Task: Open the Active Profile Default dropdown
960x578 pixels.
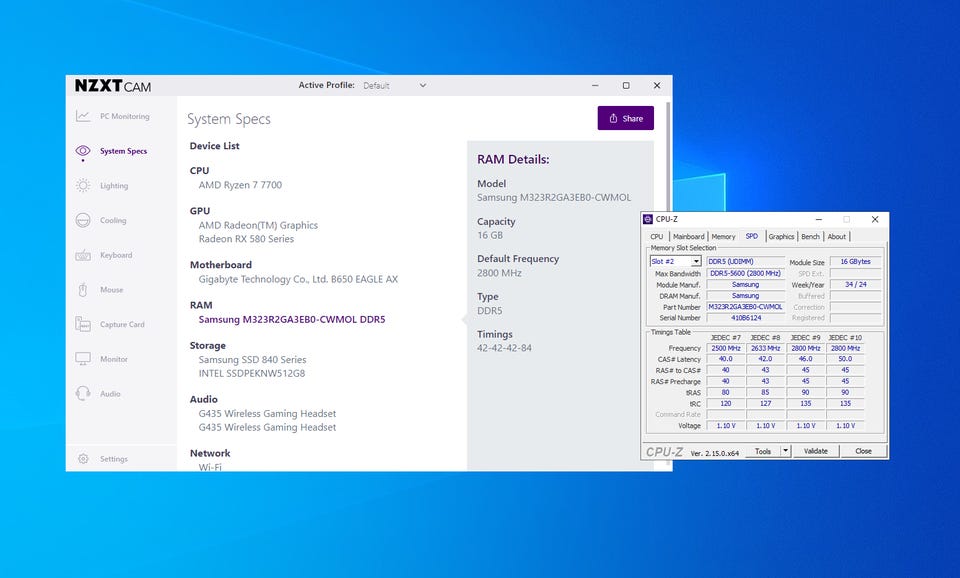Action: (x=394, y=86)
